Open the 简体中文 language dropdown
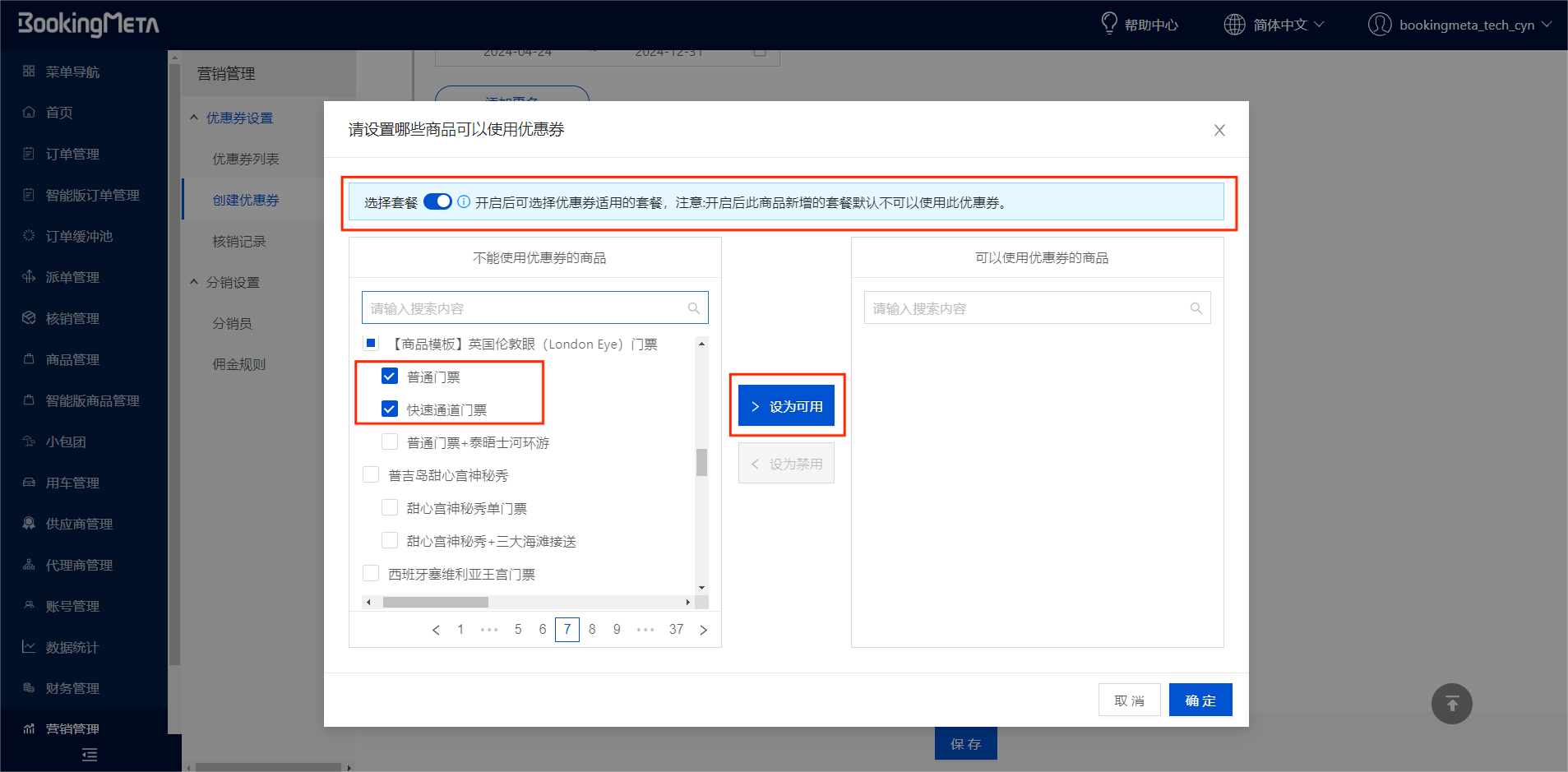 click(x=1288, y=25)
